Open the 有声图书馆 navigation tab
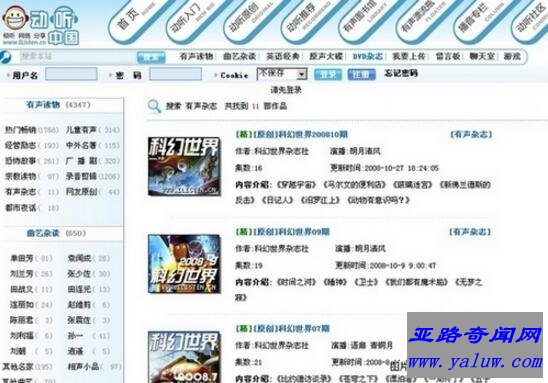548x383 pixels. click(x=360, y=18)
